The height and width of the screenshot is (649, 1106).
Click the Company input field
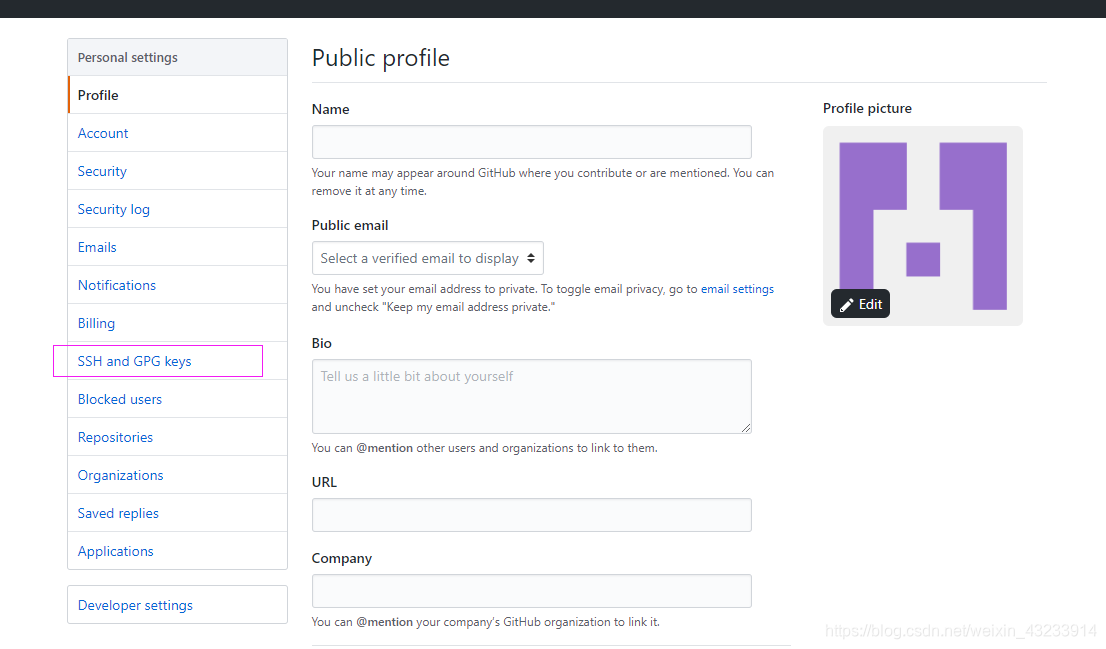coord(532,591)
